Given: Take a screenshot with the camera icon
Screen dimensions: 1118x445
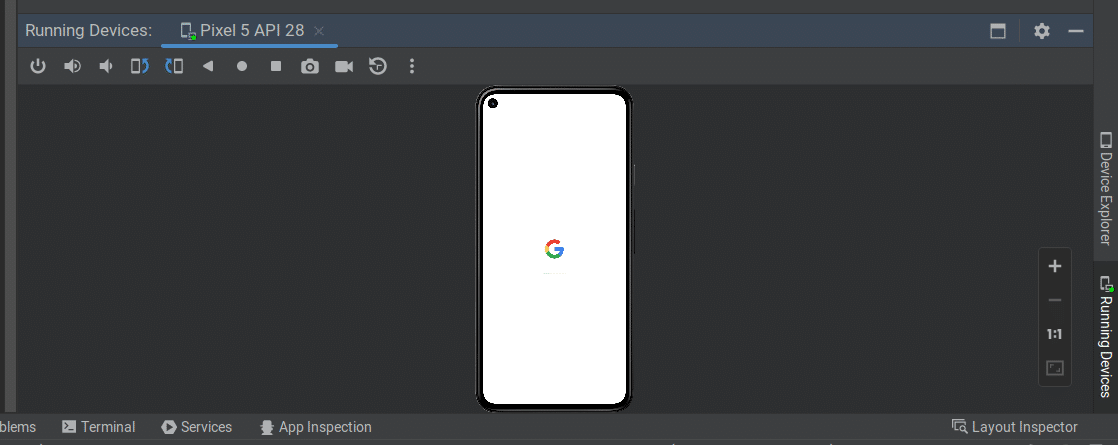Looking at the screenshot, I should point(309,66).
